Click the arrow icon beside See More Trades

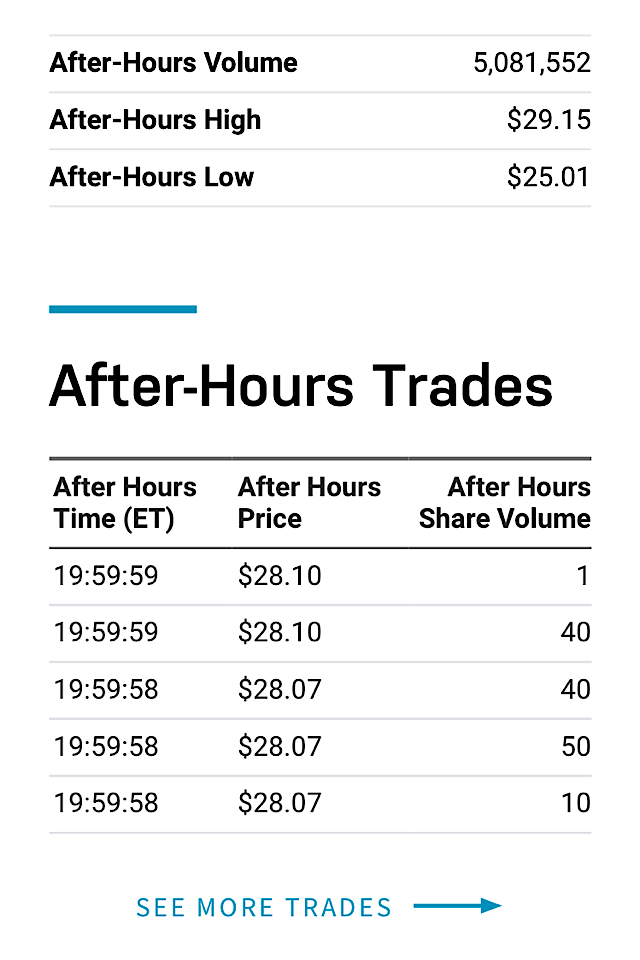[x=457, y=906]
